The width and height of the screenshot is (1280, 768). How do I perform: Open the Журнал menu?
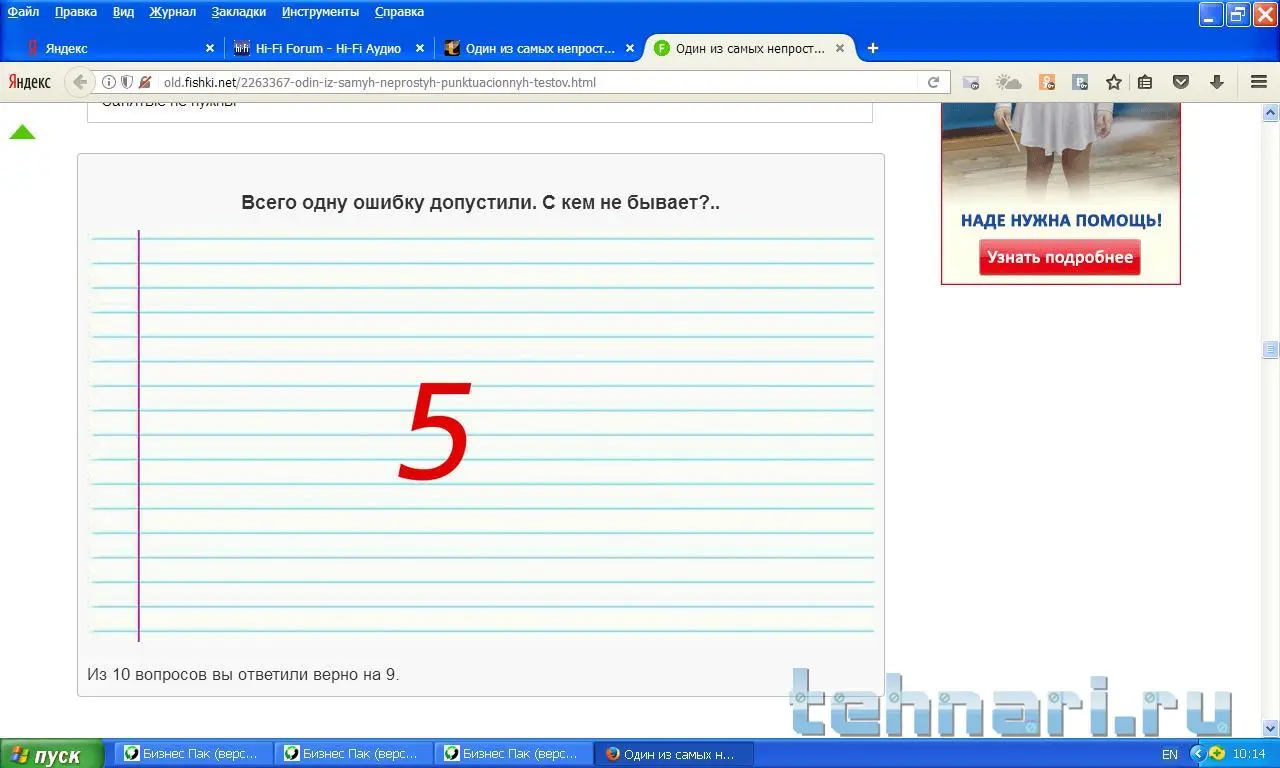coord(173,12)
